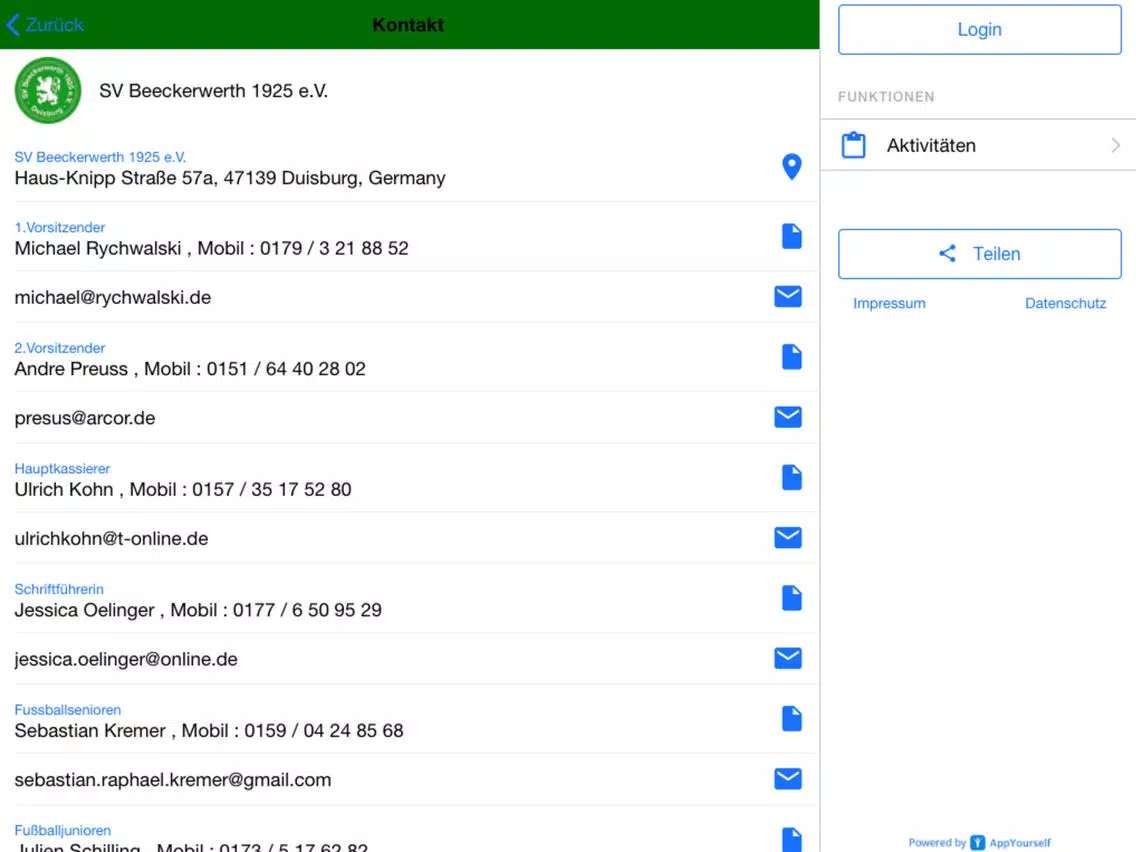The height and width of the screenshot is (852, 1136).
Task: Click the Kontakt page title
Action: (x=408, y=25)
